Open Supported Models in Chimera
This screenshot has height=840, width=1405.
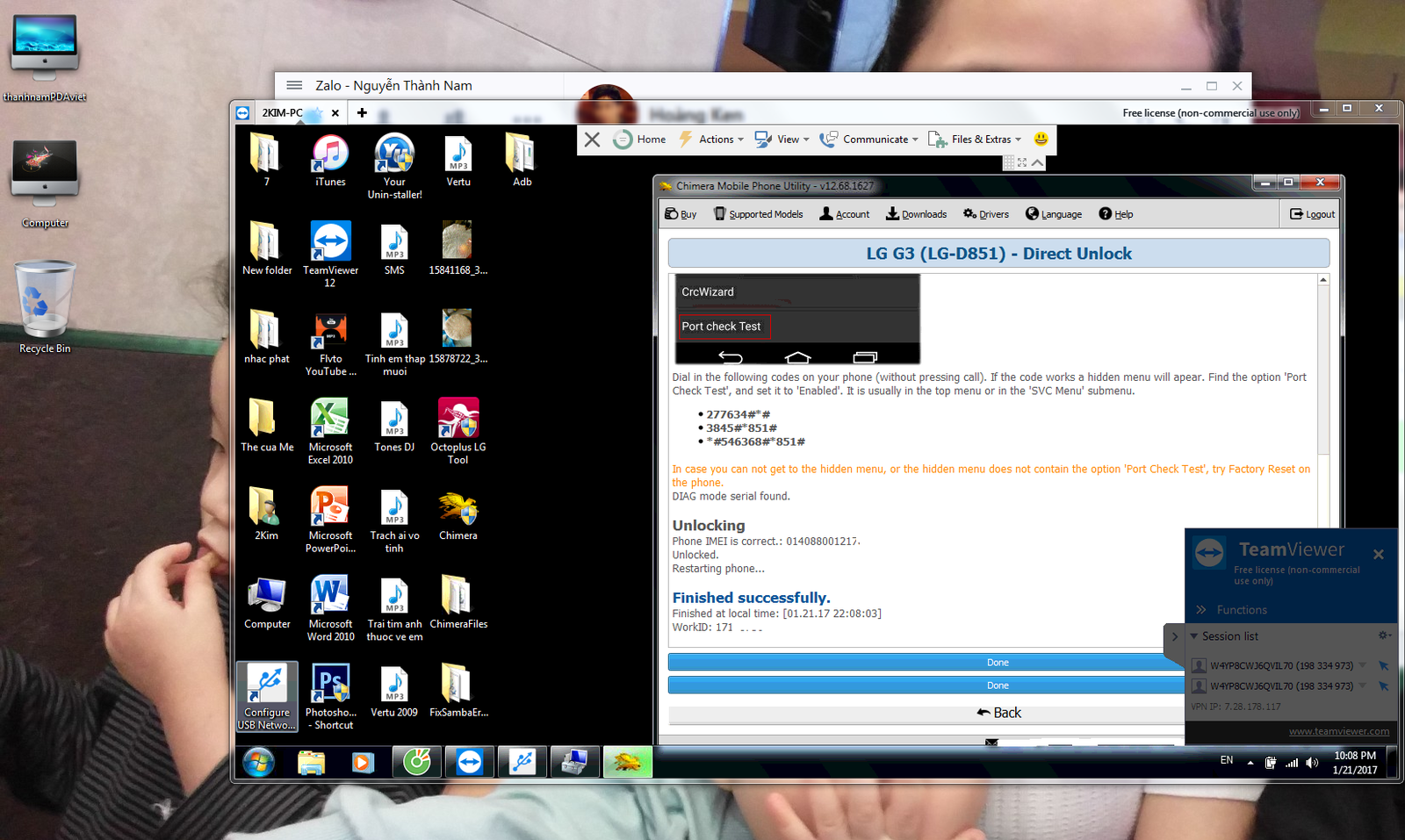pos(759,214)
